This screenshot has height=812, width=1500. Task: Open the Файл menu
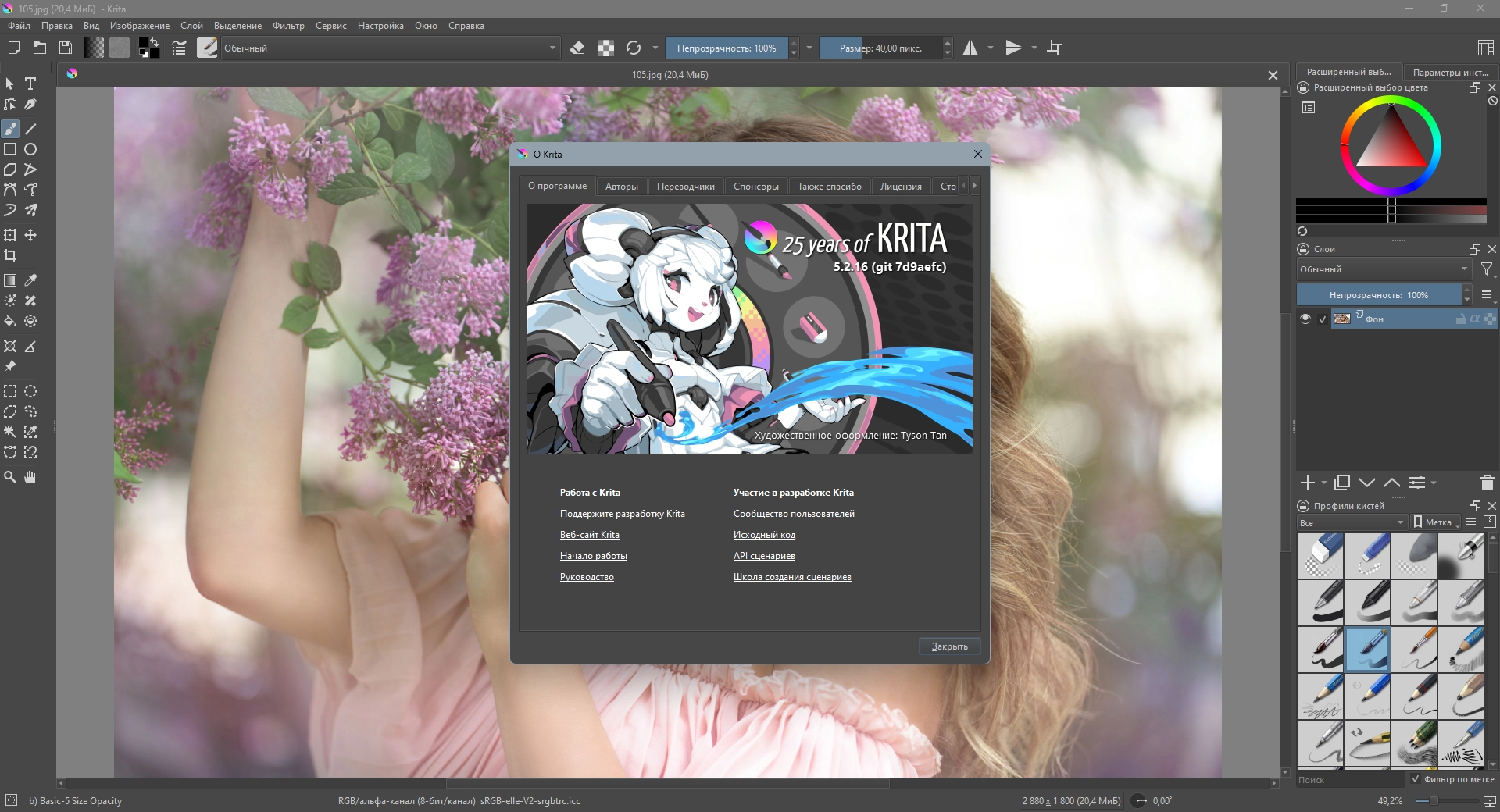[x=19, y=26]
